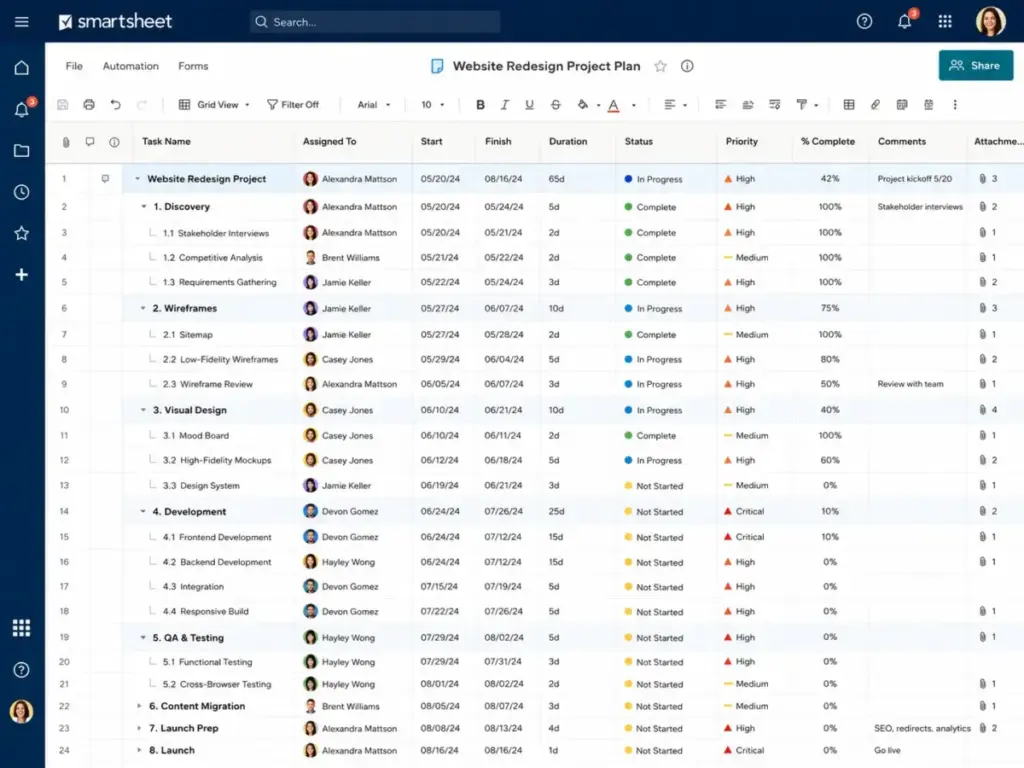The height and width of the screenshot is (768, 1024).
Task: Click the redo arrow icon
Action: tap(142, 104)
